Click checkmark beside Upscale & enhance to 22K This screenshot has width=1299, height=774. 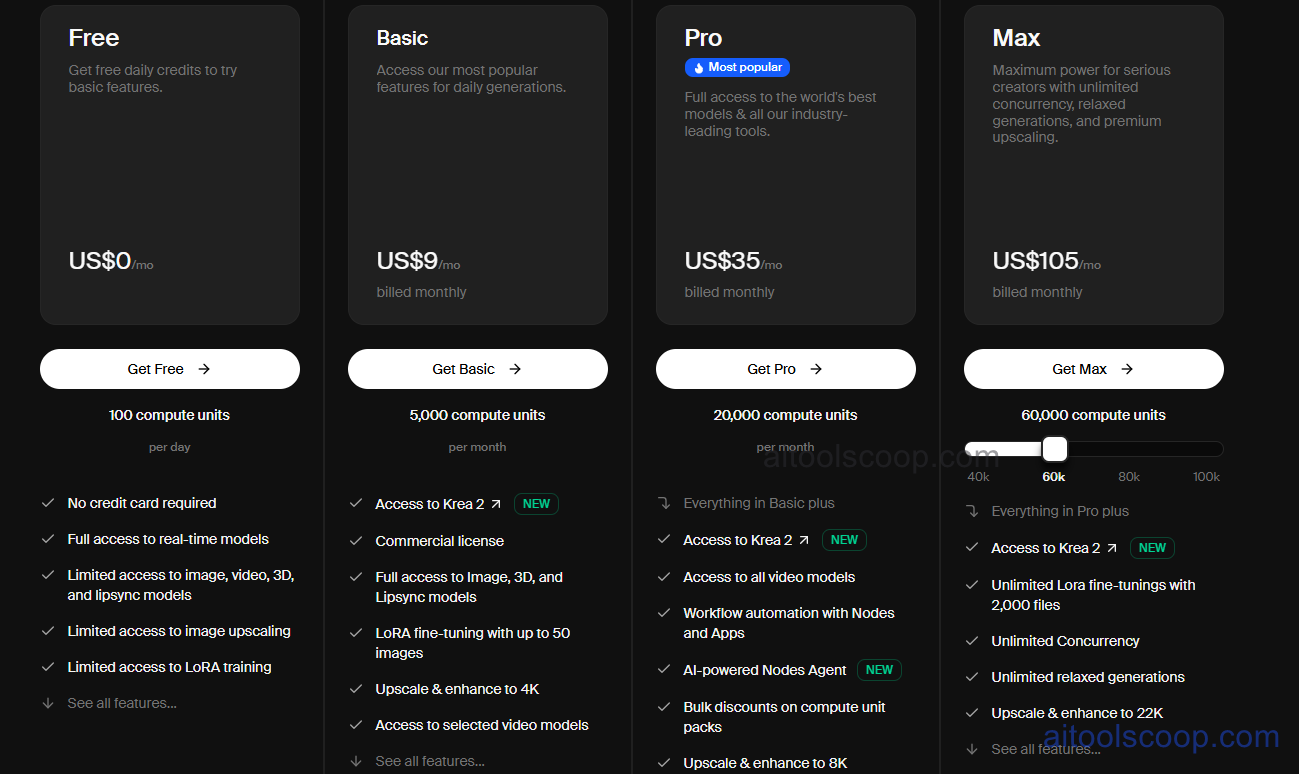click(972, 713)
